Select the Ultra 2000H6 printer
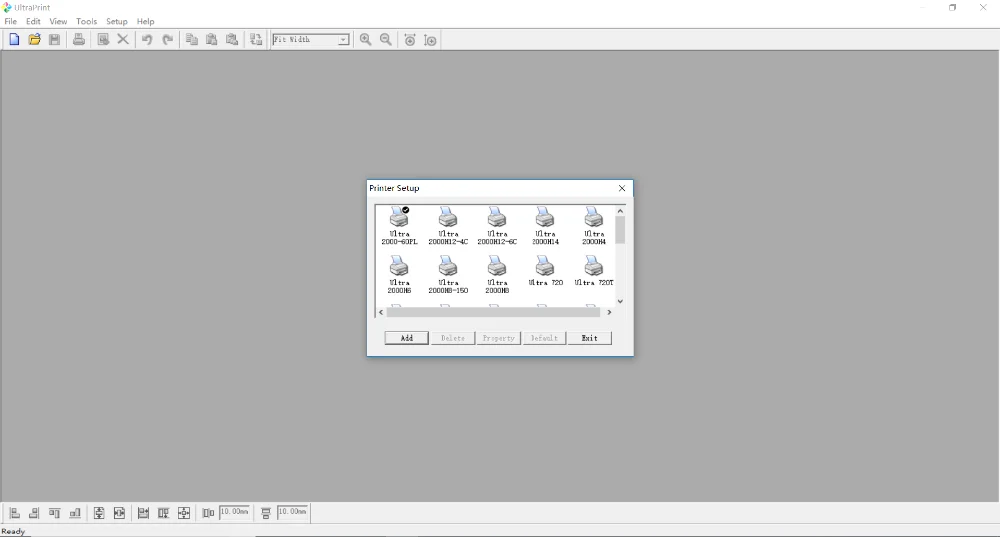This screenshot has width=1000, height=537. [399, 274]
